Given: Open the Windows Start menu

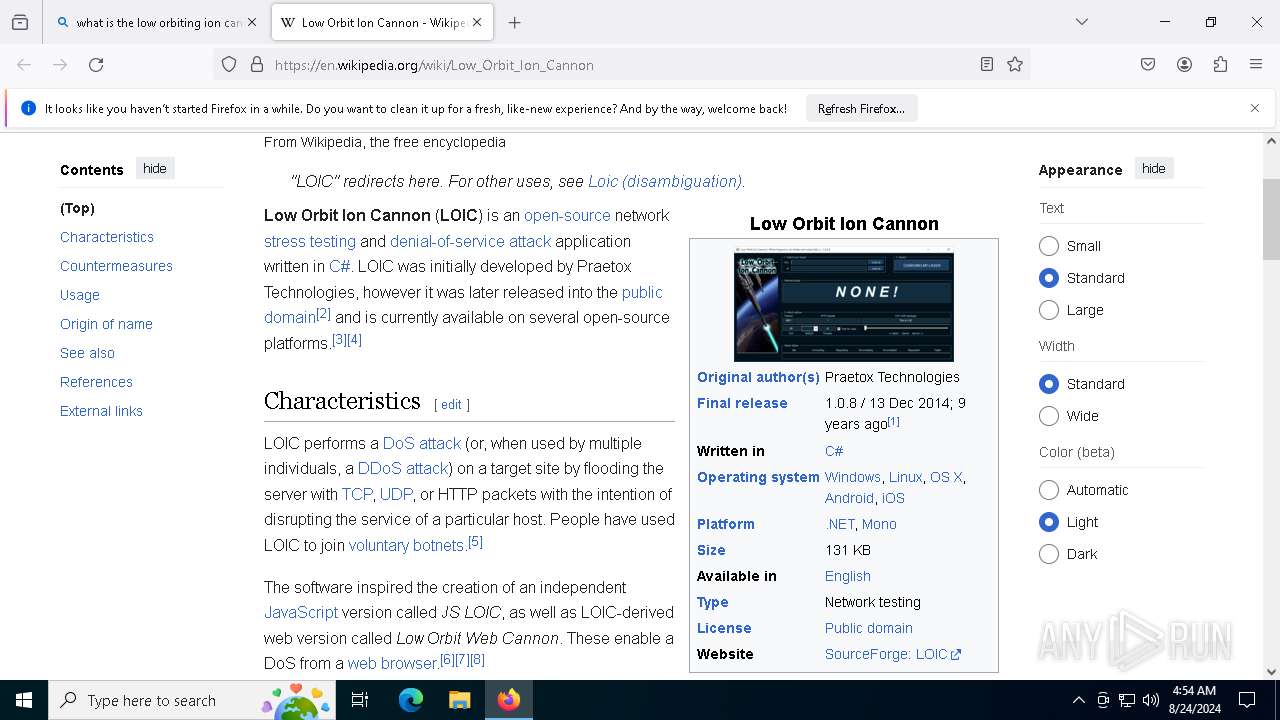Looking at the screenshot, I should (24, 700).
